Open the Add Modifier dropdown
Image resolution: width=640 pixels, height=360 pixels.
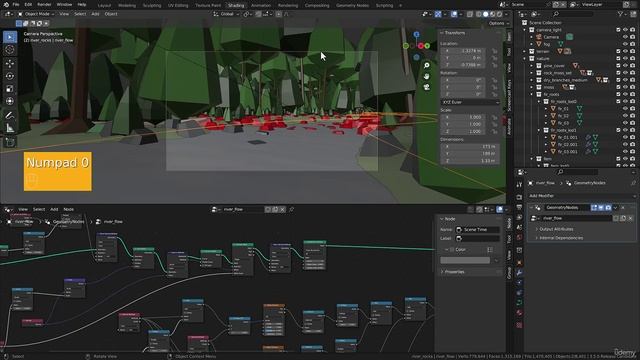coord(581,196)
